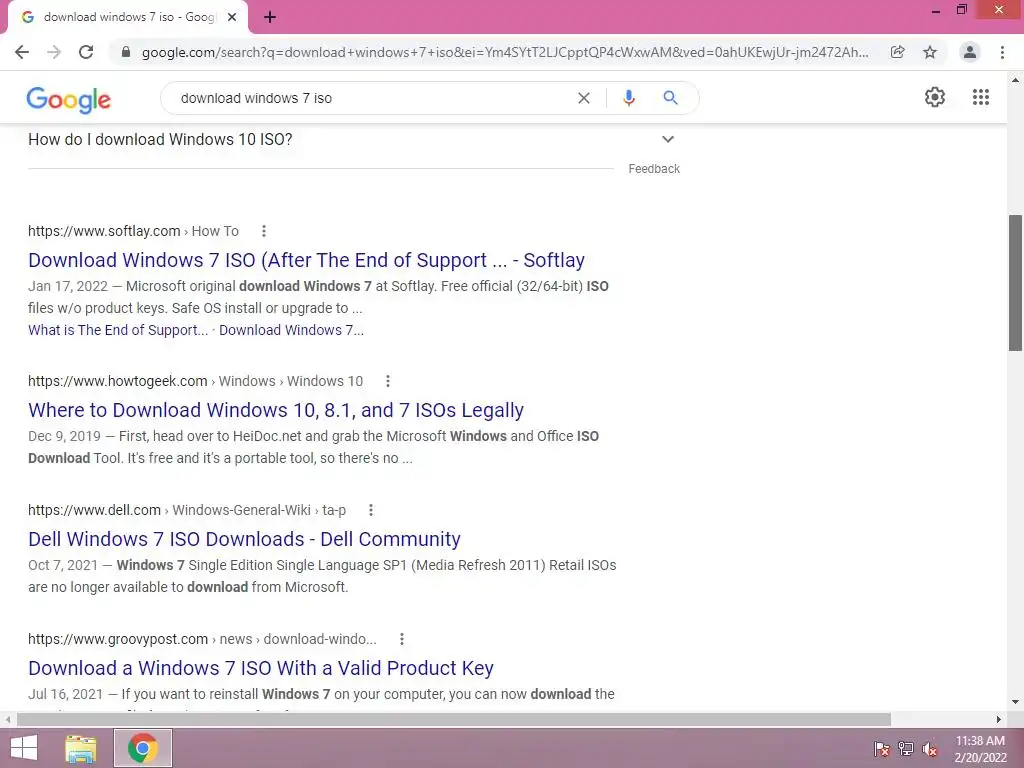Click the horizontal scrollbar thumb
The height and width of the screenshot is (768, 1024).
pyautogui.click(x=454, y=720)
